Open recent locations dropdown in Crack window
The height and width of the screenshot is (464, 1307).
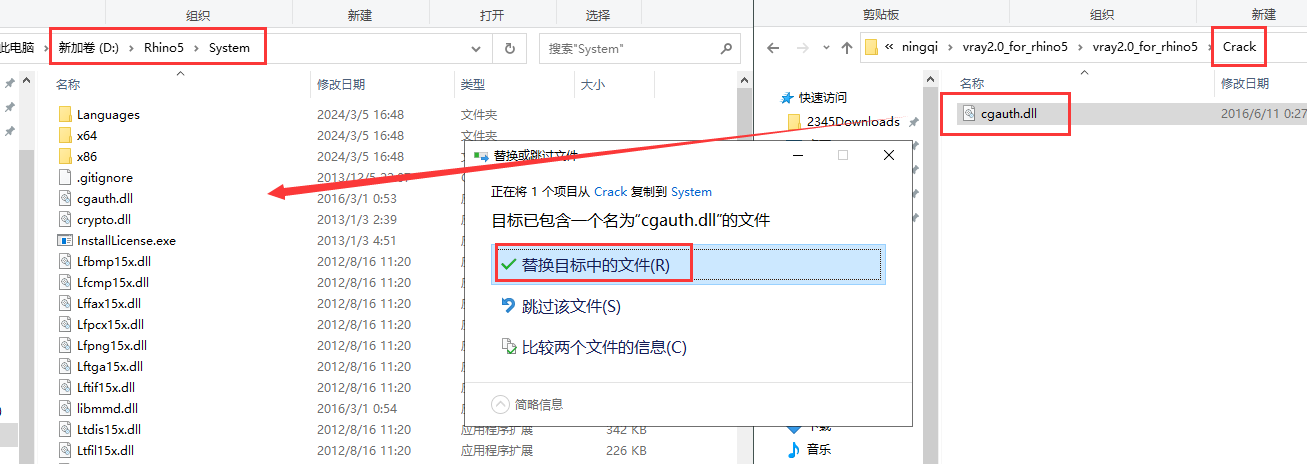point(824,48)
